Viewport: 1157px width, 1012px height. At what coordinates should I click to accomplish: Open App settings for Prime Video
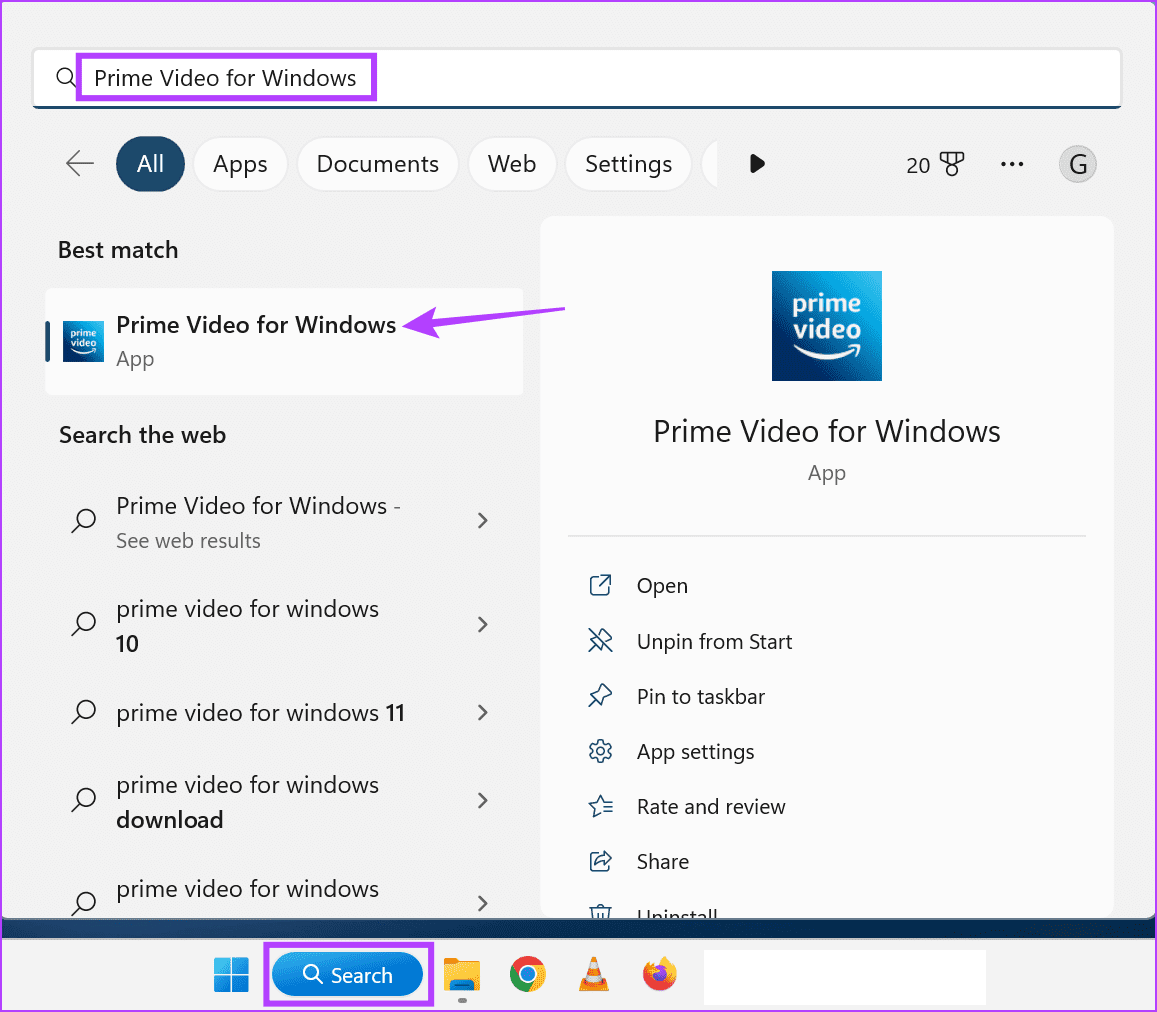(x=695, y=752)
